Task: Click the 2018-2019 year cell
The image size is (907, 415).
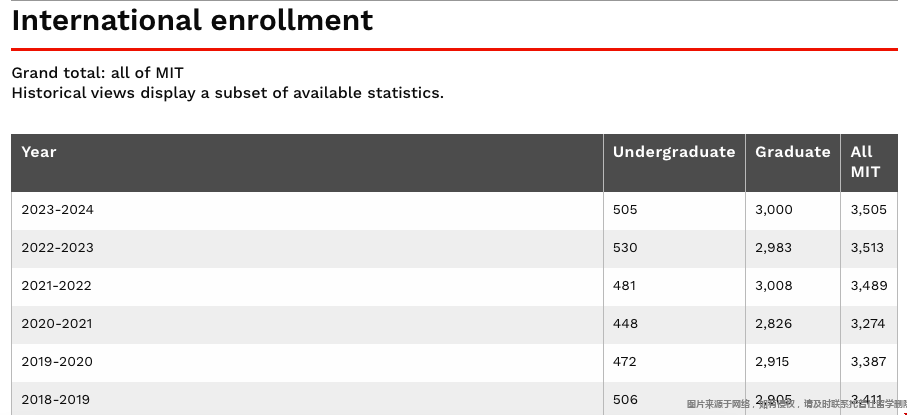Action: tap(56, 399)
